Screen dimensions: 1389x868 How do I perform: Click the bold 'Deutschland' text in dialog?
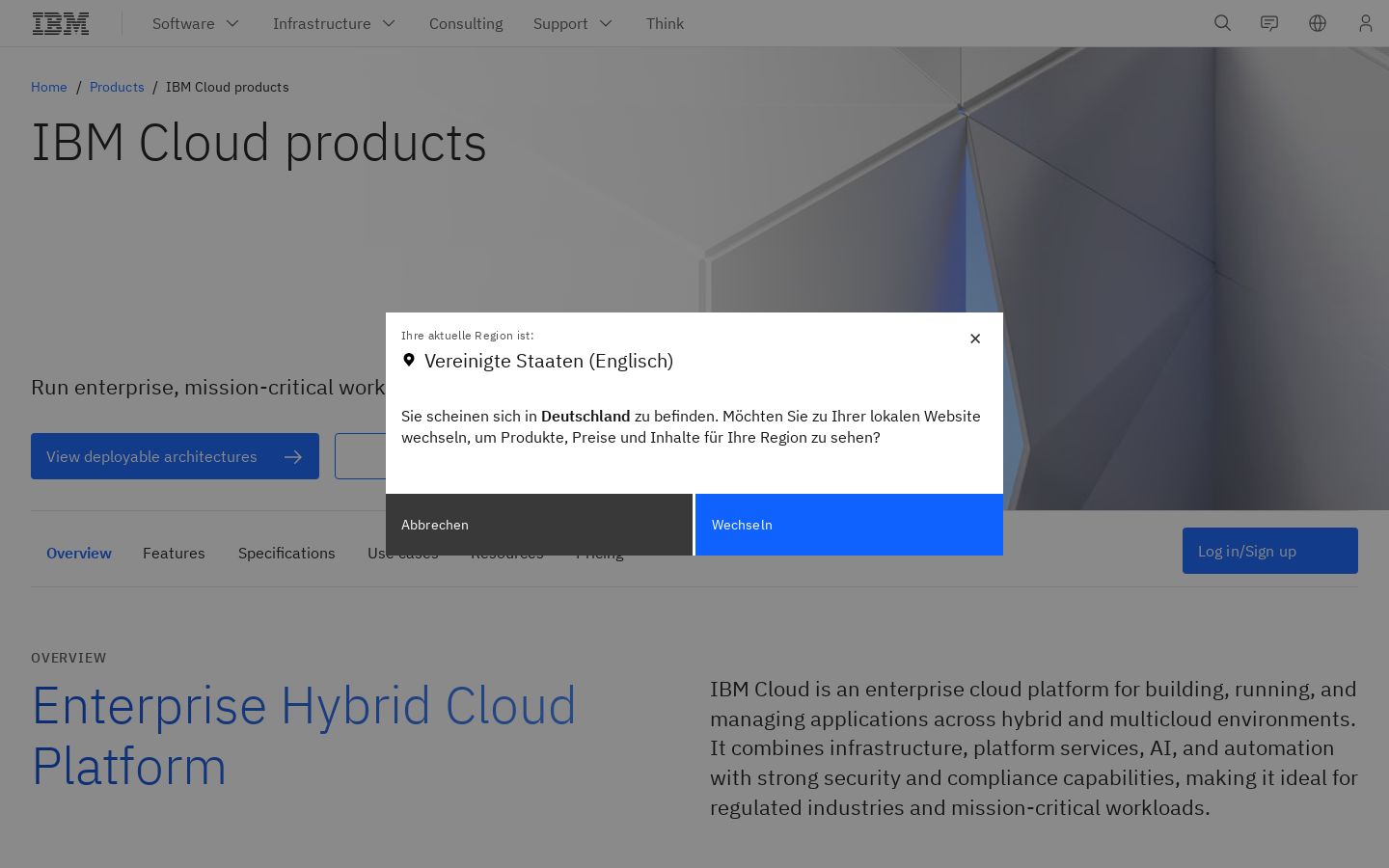(x=586, y=416)
